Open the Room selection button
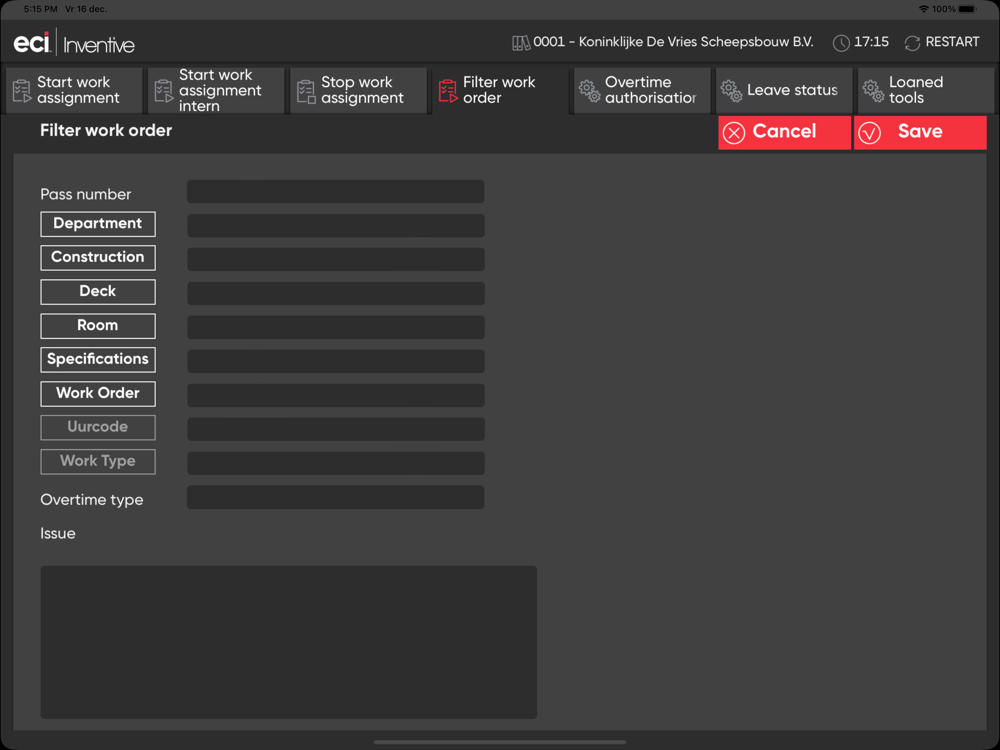The image size is (1000, 750). pyautogui.click(x=98, y=326)
